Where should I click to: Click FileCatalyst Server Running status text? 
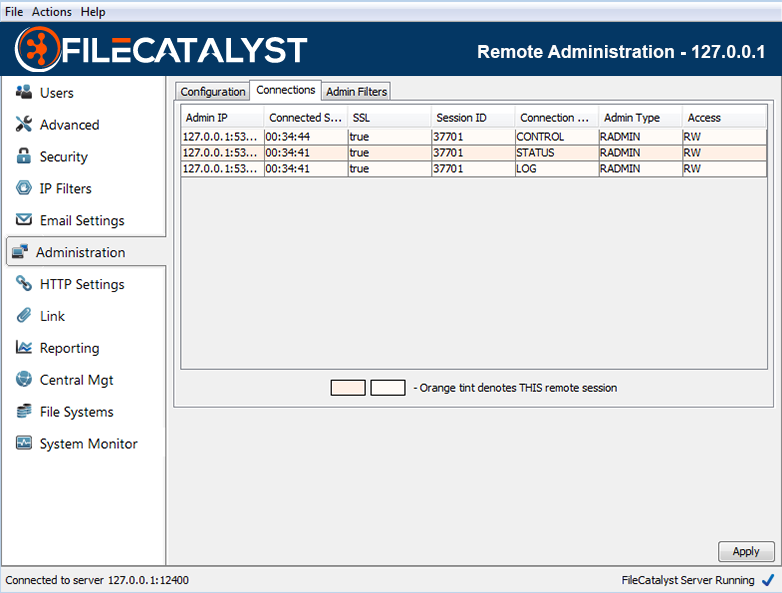pos(688,580)
